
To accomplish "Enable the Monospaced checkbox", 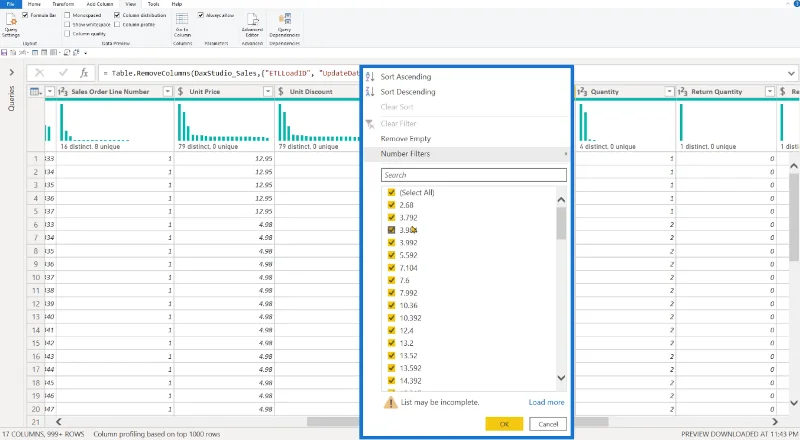I will pos(67,15).
